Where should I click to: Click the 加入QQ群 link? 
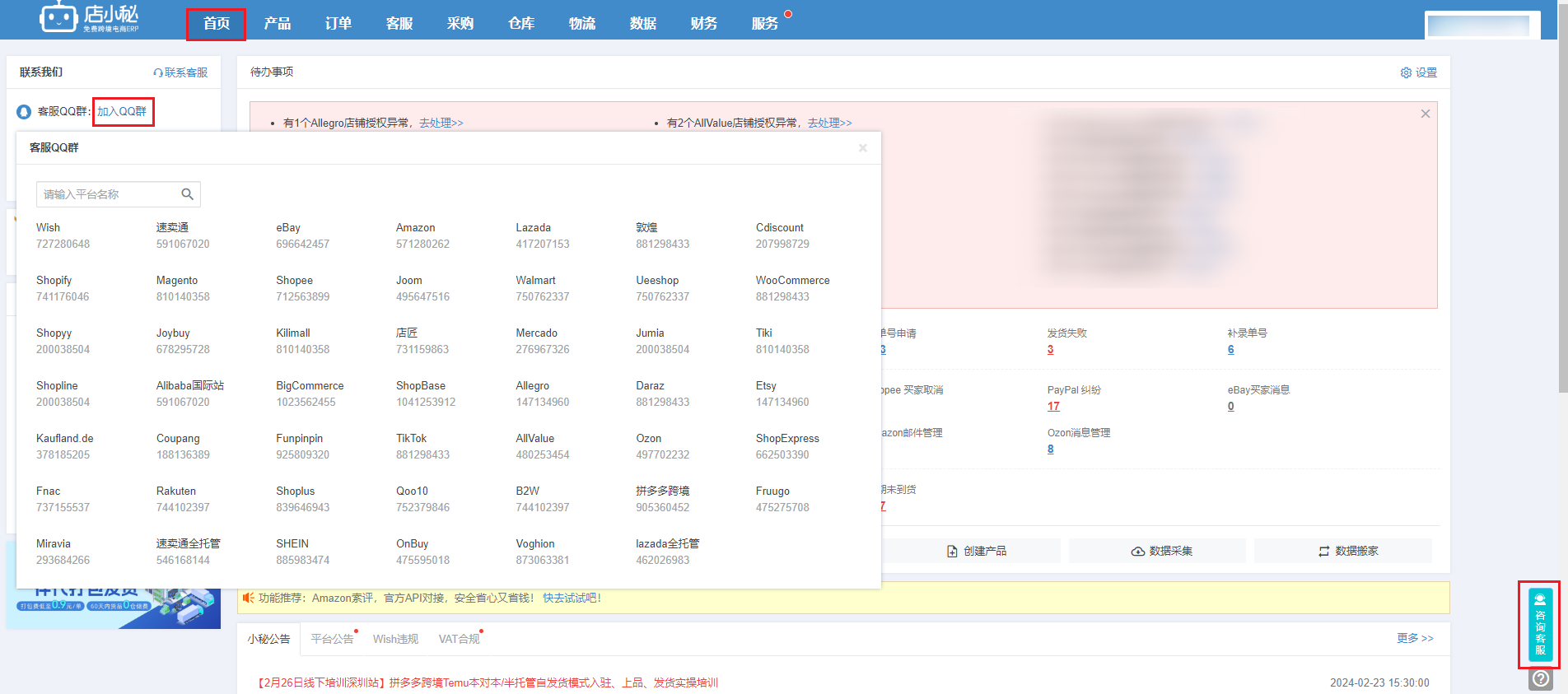[x=122, y=111]
